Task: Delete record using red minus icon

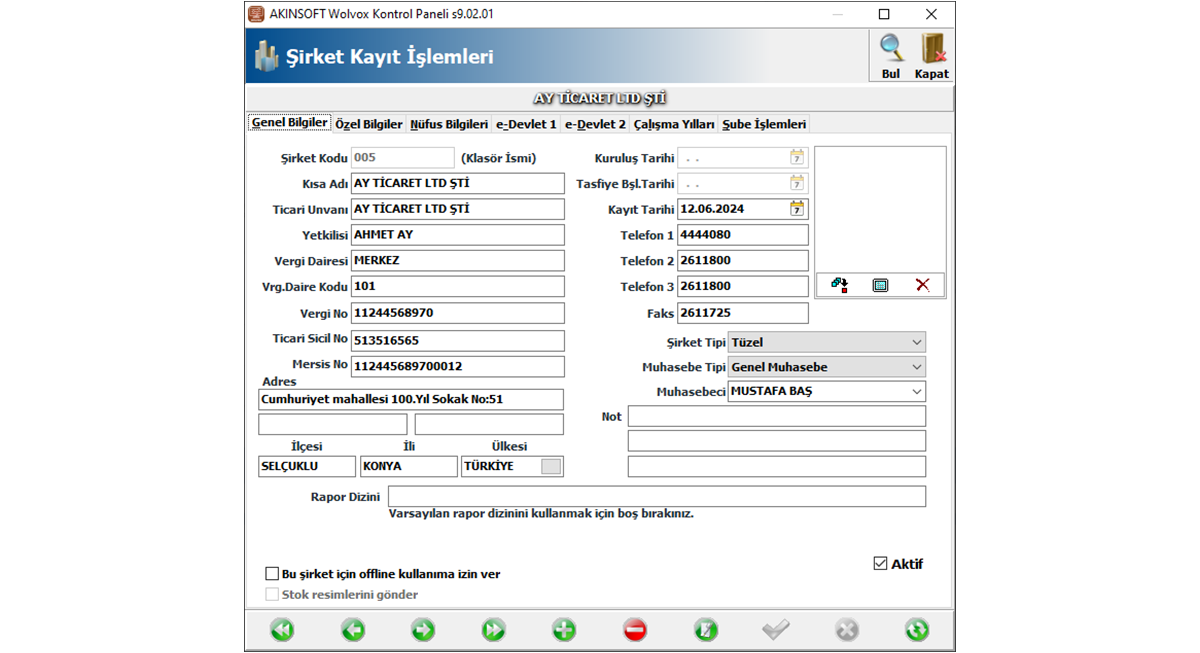Action: point(635,630)
